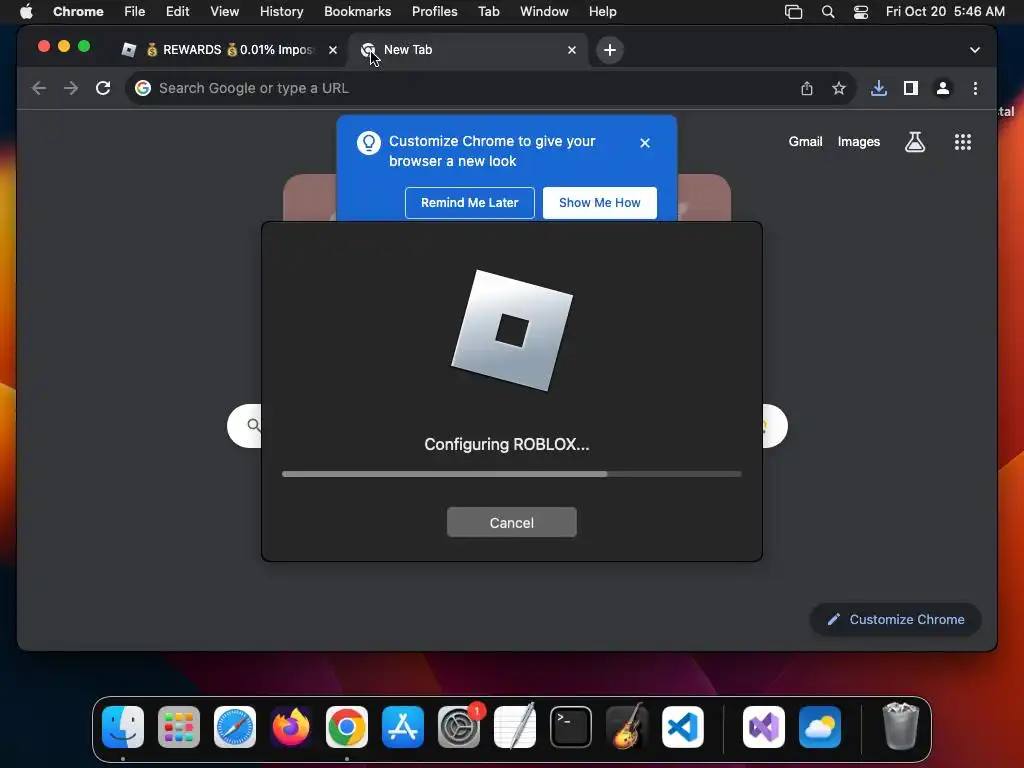Open Weather app from the Dock
1024x768 pixels.
(820, 727)
